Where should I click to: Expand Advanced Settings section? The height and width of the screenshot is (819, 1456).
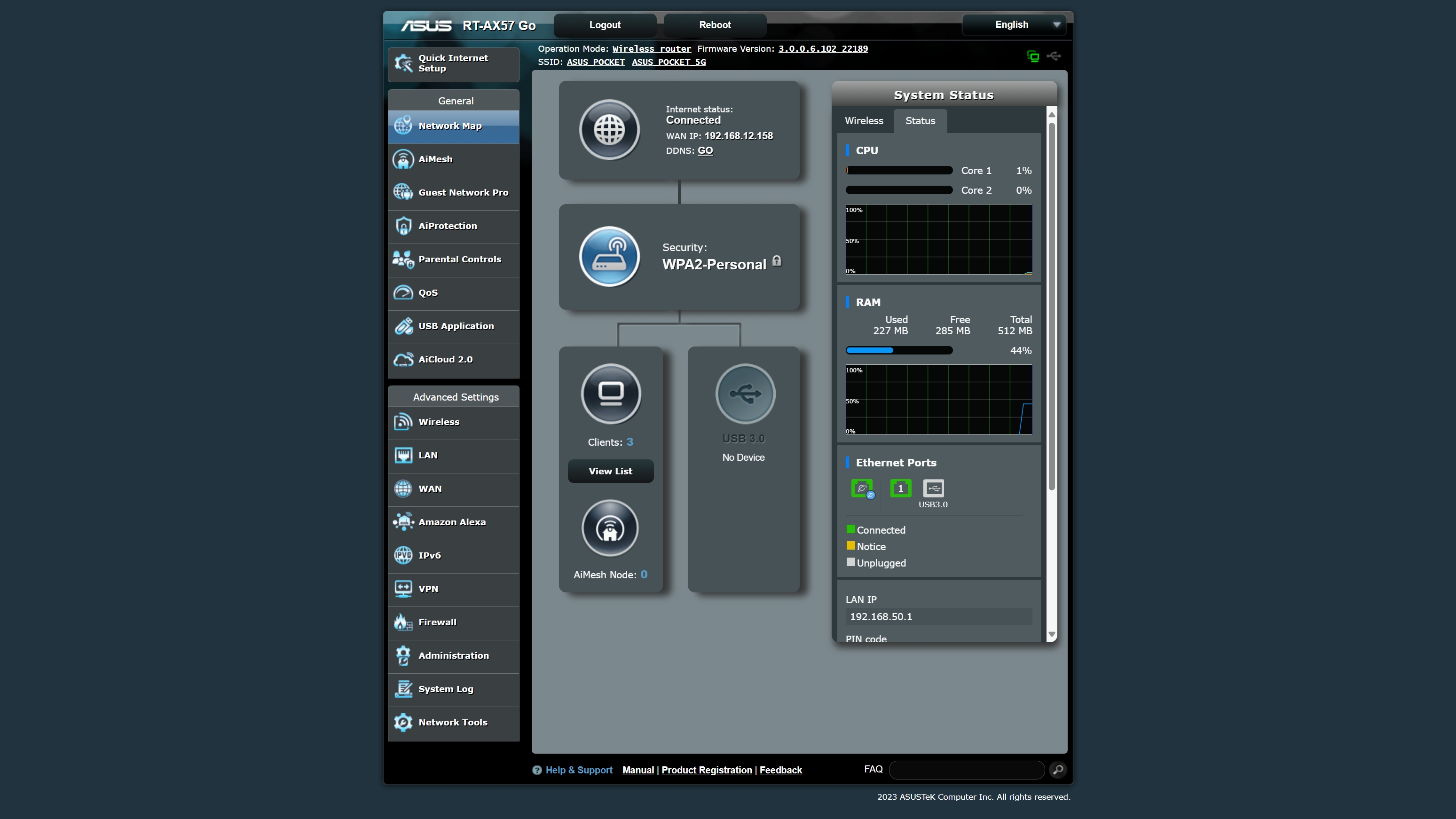click(x=455, y=397)
